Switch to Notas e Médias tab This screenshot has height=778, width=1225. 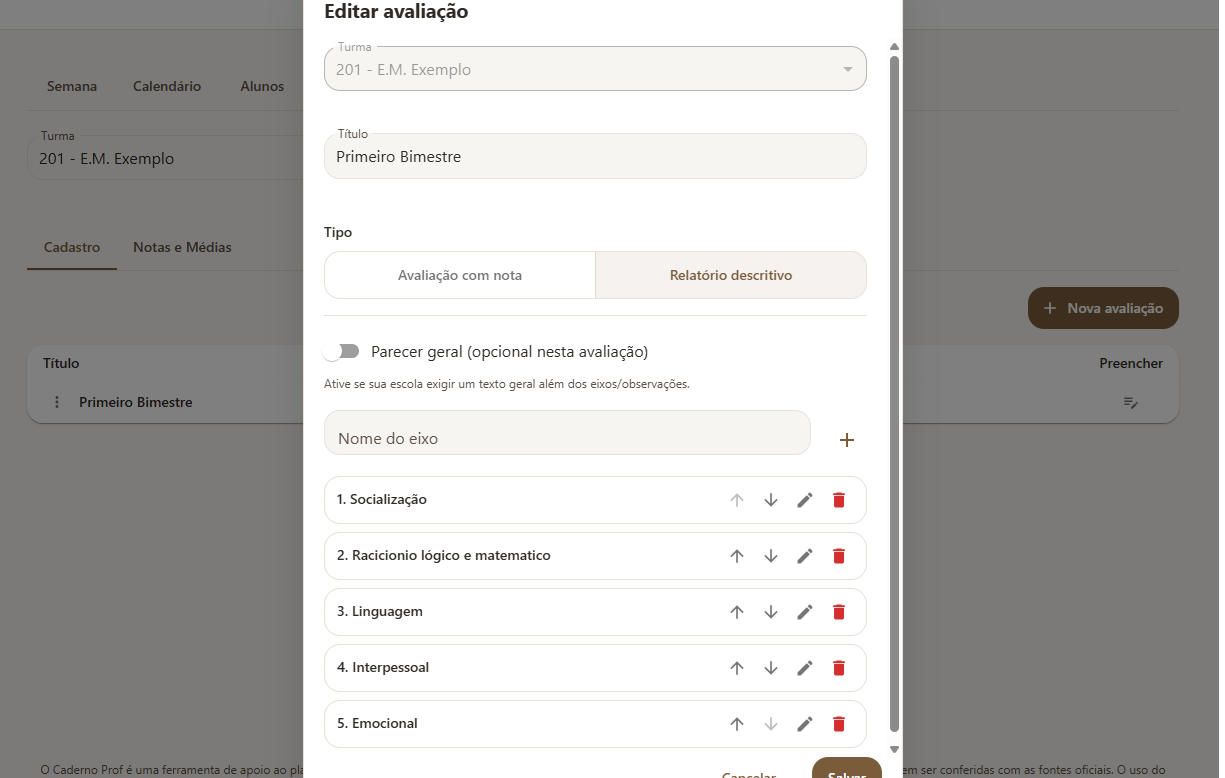[x=182, y=247]
